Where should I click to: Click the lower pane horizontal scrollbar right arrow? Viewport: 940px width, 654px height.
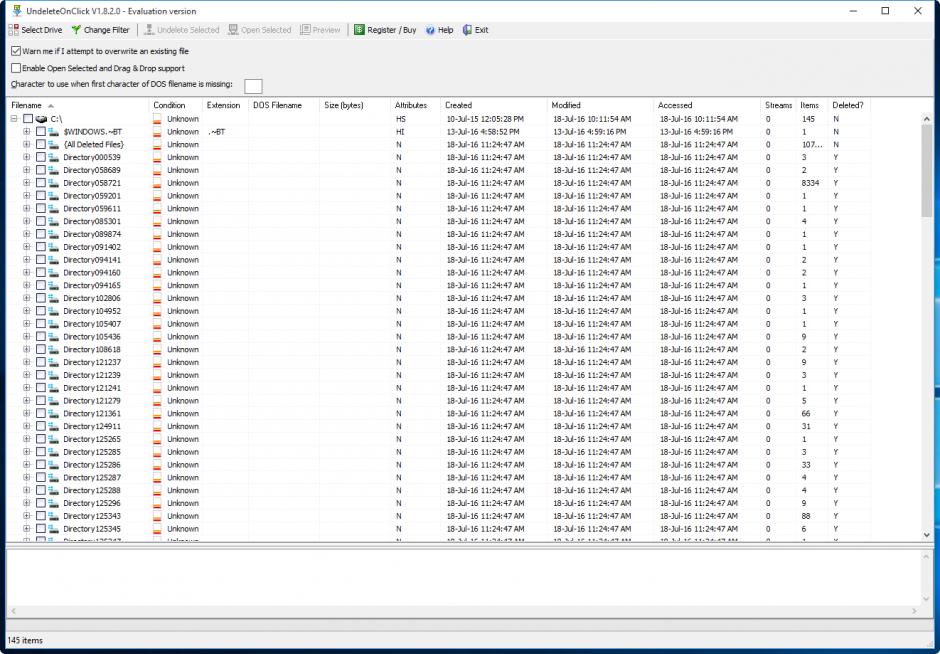914,611
